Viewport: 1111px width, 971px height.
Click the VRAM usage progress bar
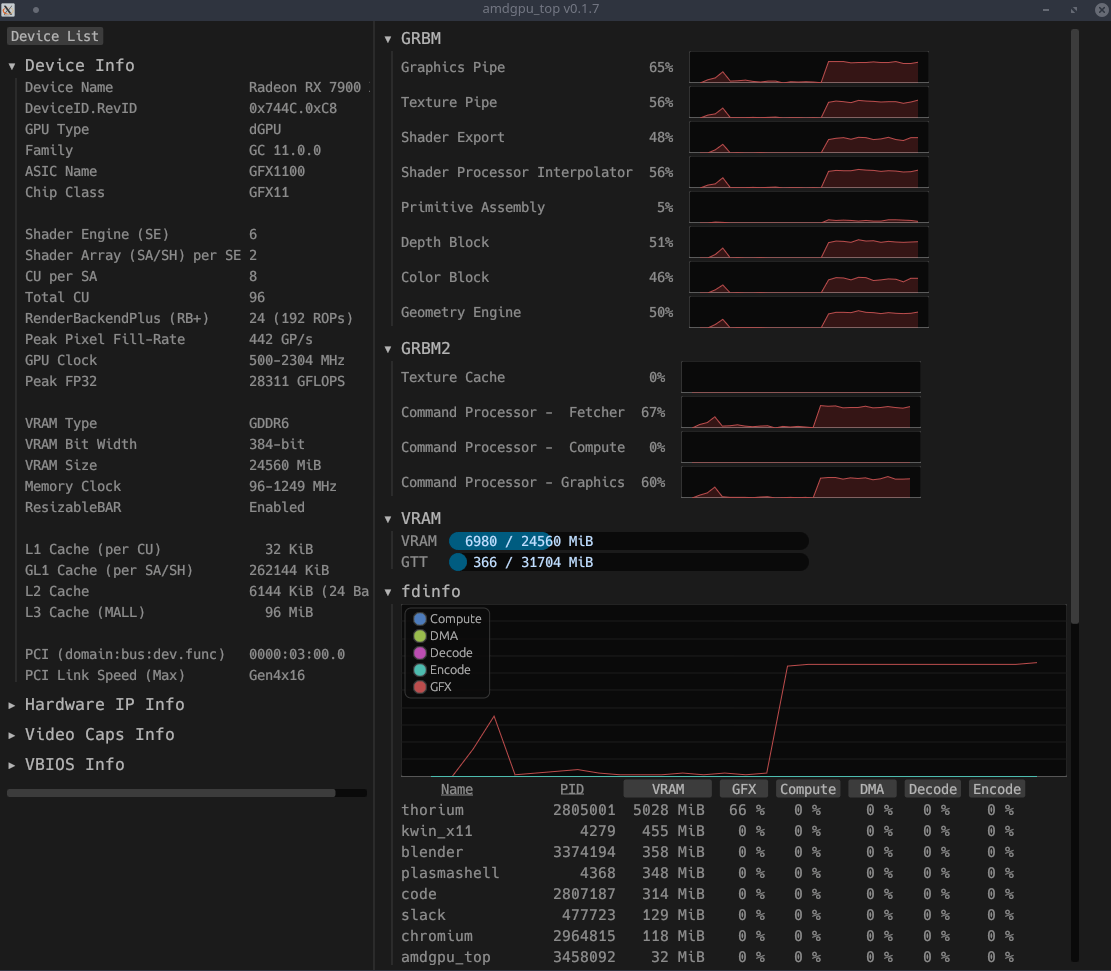tap(628, 541)
